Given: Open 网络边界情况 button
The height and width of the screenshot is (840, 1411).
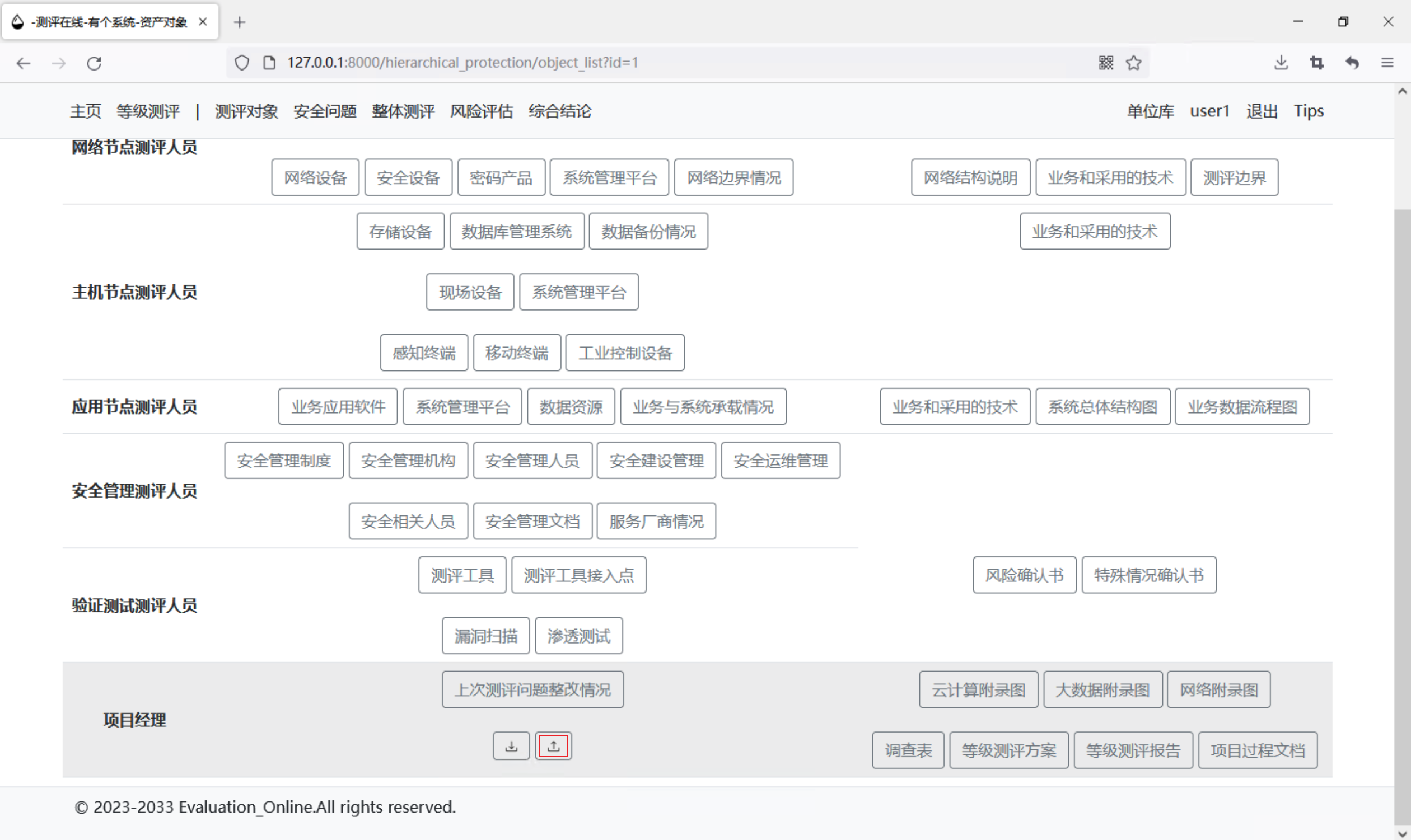Looking at the screenshot, I should 734,178.
